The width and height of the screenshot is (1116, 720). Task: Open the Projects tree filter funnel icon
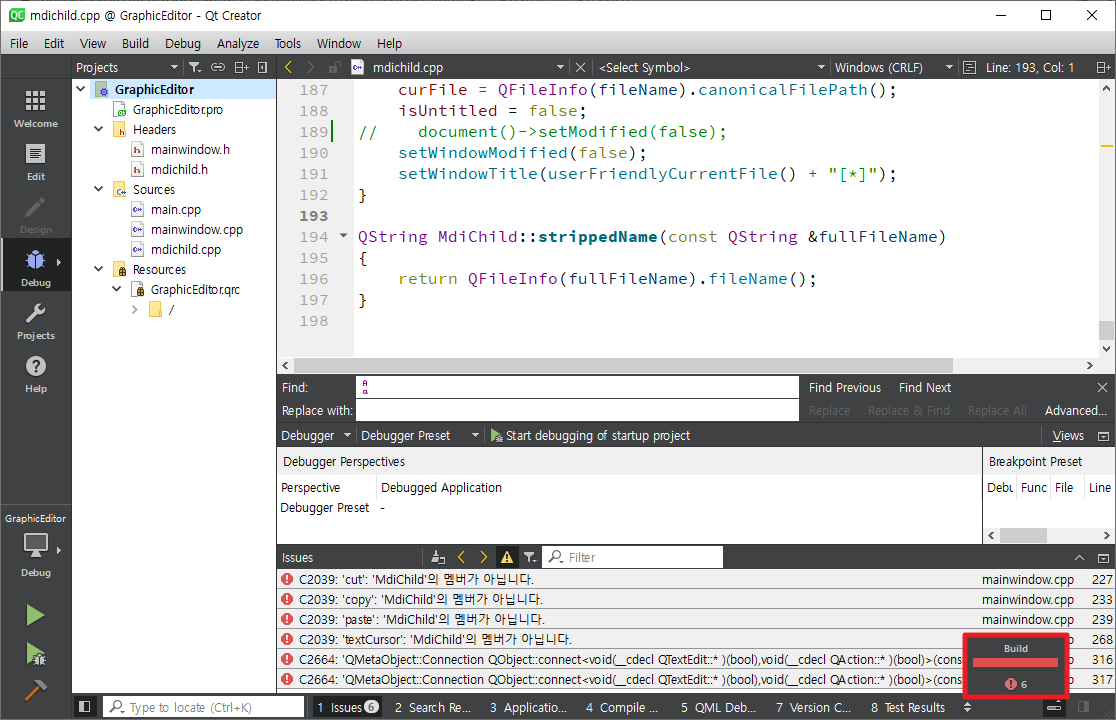(x=194, y=68)
